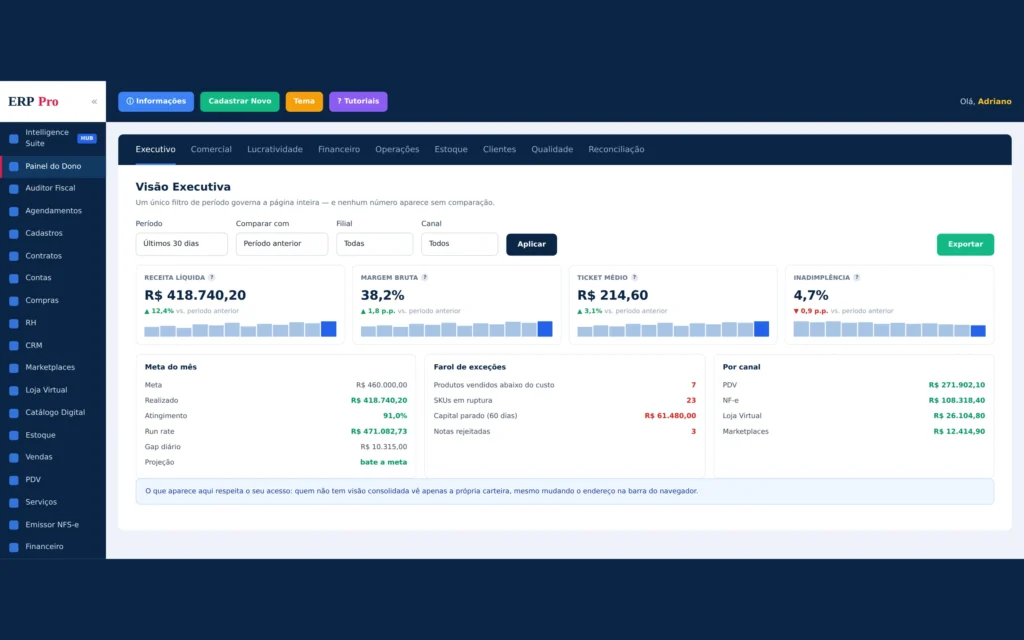Viewport: 1024px width, 640px height.
Task: Click the Emissor NFS-e sidebar icon
Action: tap(14, 525)
